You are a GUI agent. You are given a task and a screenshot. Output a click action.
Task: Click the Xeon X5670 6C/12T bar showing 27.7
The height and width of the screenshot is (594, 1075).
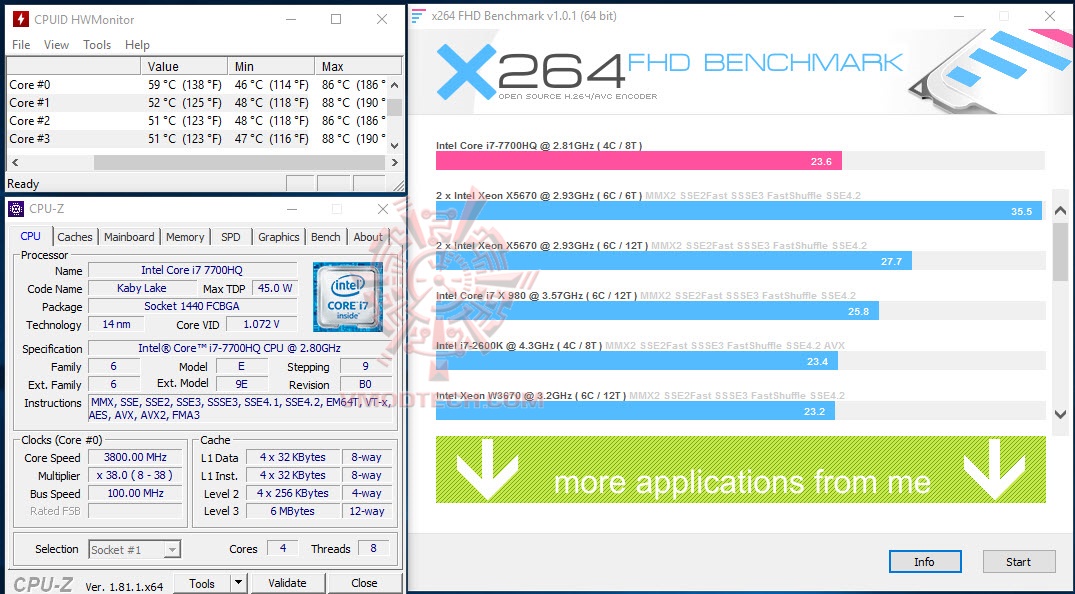[x=673, y=261]
